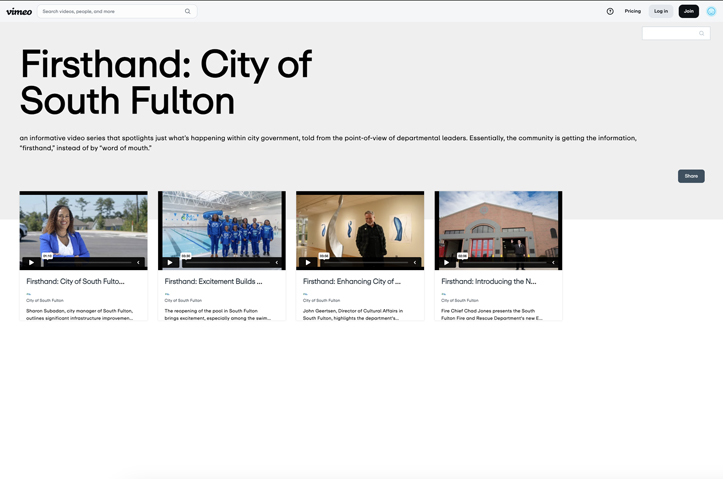Click the Join button
The width and height of the screenshot is (723, 479).
click(x=688, y=12)
